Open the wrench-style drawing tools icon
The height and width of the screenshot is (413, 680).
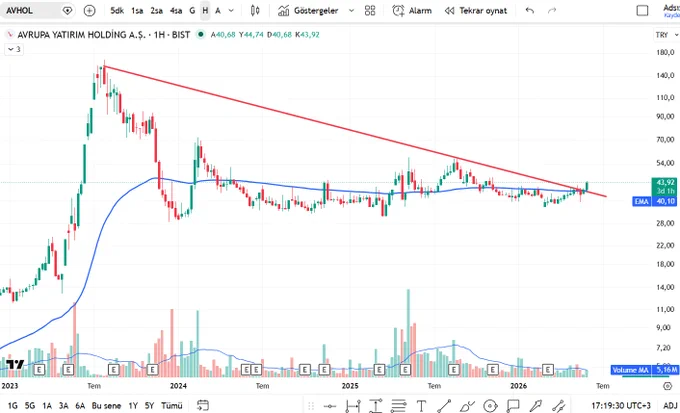[559, 406]
